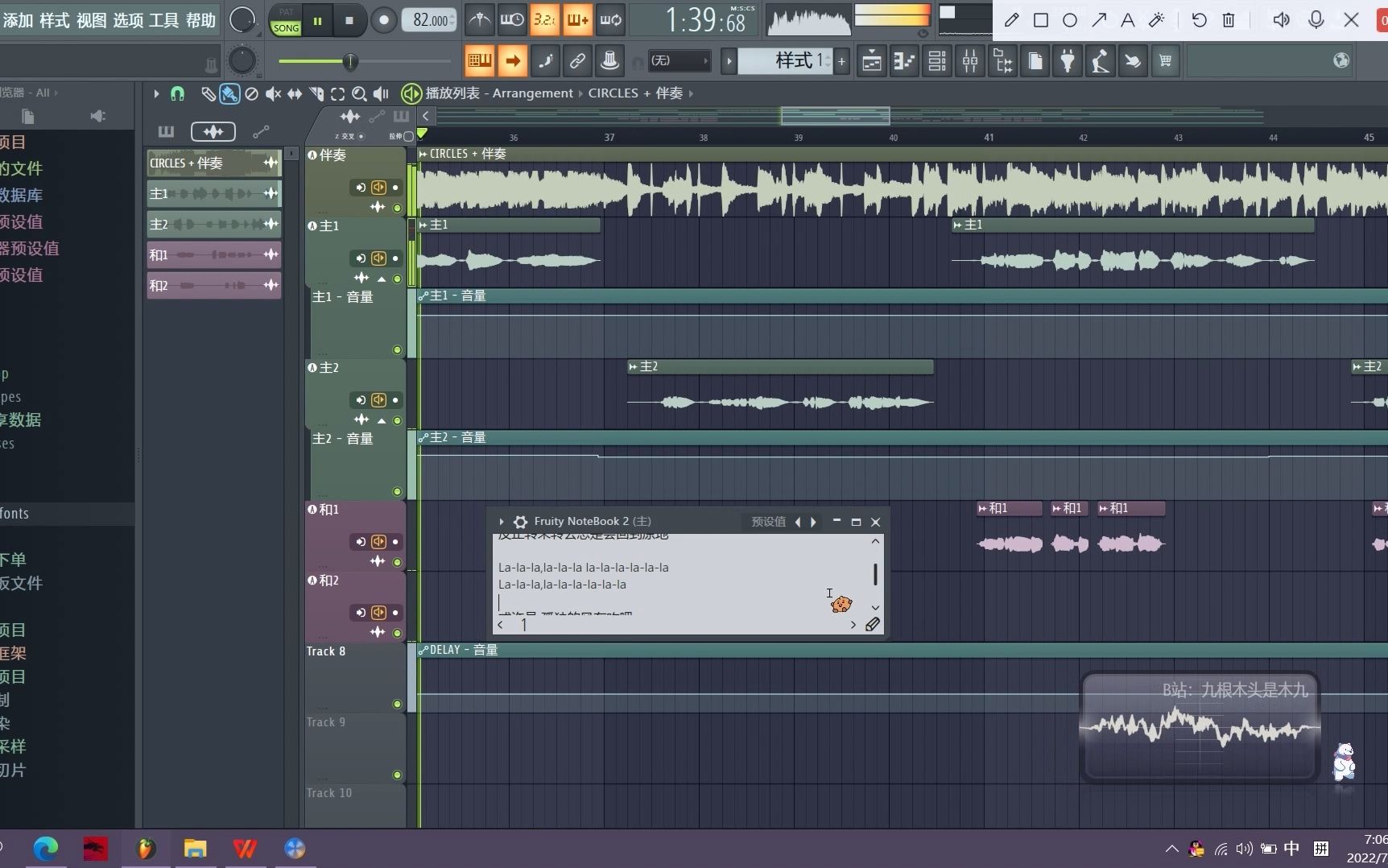Toggle typing keyboard to piano icon
This screenshot has height=868, width=1388.
pos(480,60)
